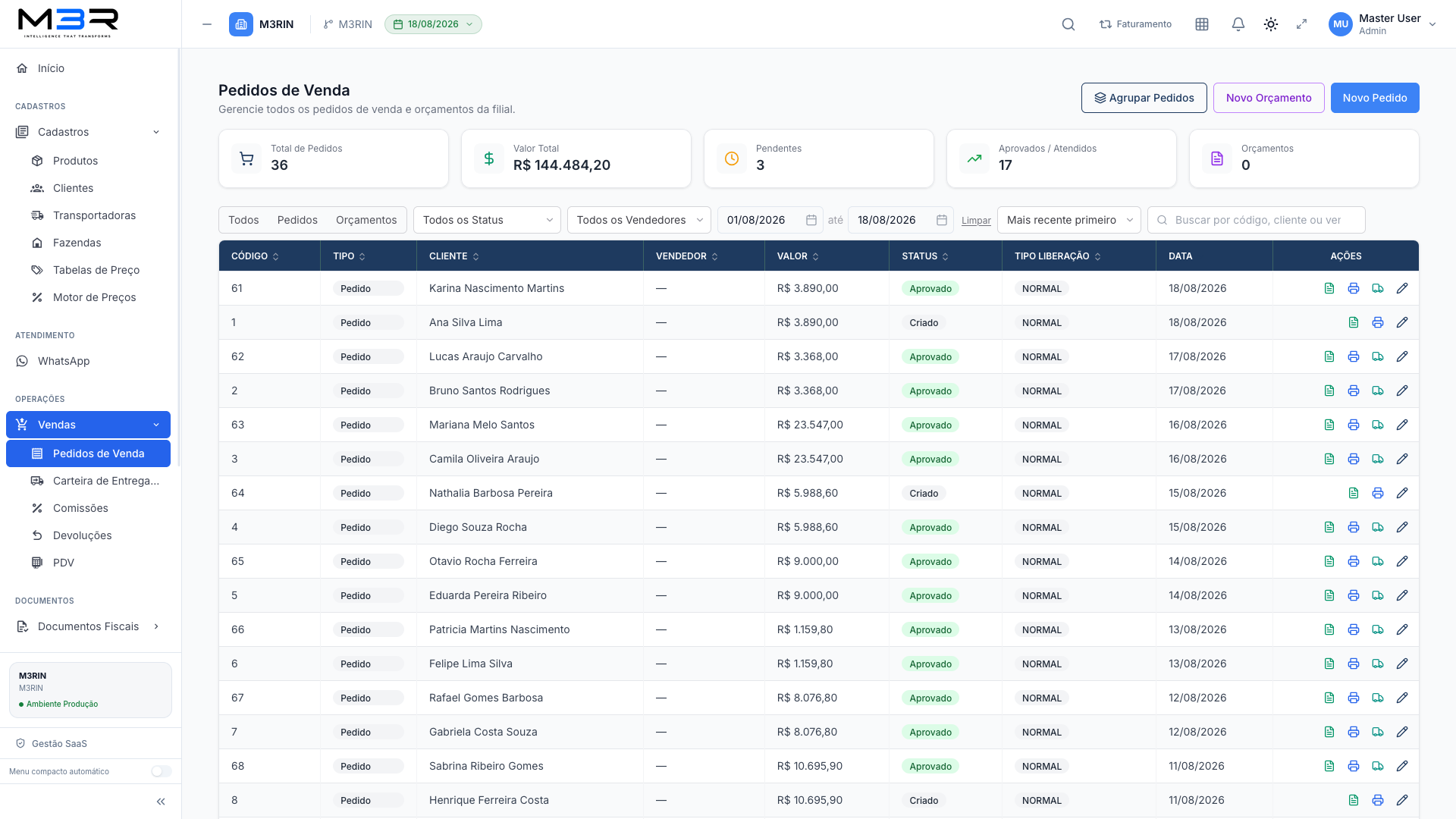Select the Todos tab
This screenshot has height=819, width=1456.
[243, 220]
